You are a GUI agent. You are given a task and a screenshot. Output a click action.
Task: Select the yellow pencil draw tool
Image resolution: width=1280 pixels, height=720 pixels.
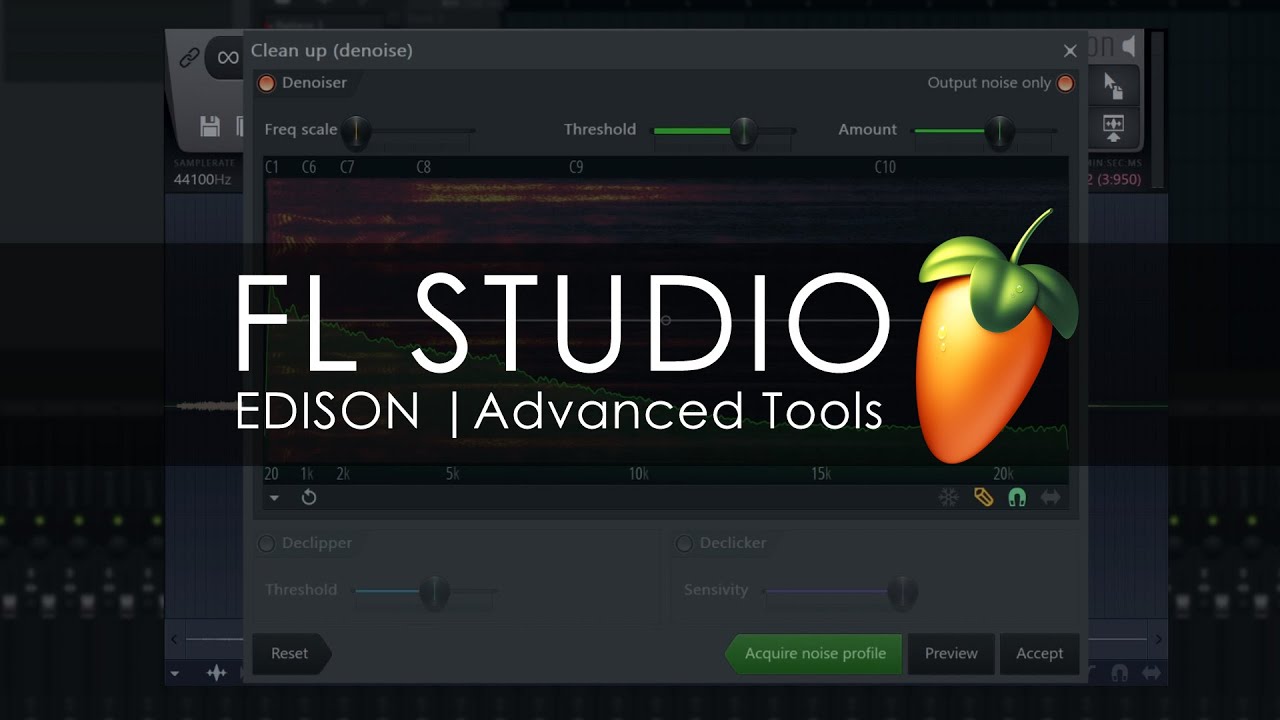click(x=983, y=497)
